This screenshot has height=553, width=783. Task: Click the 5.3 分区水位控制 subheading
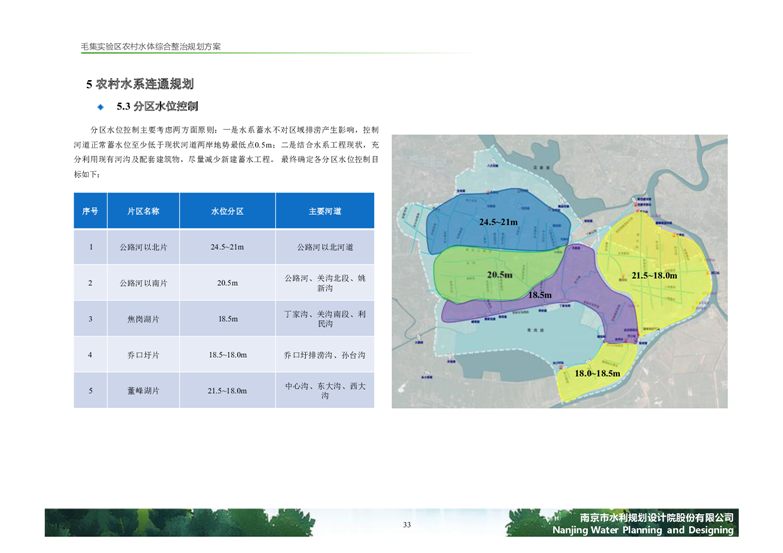pyautogui.click(x=158, y=106)
